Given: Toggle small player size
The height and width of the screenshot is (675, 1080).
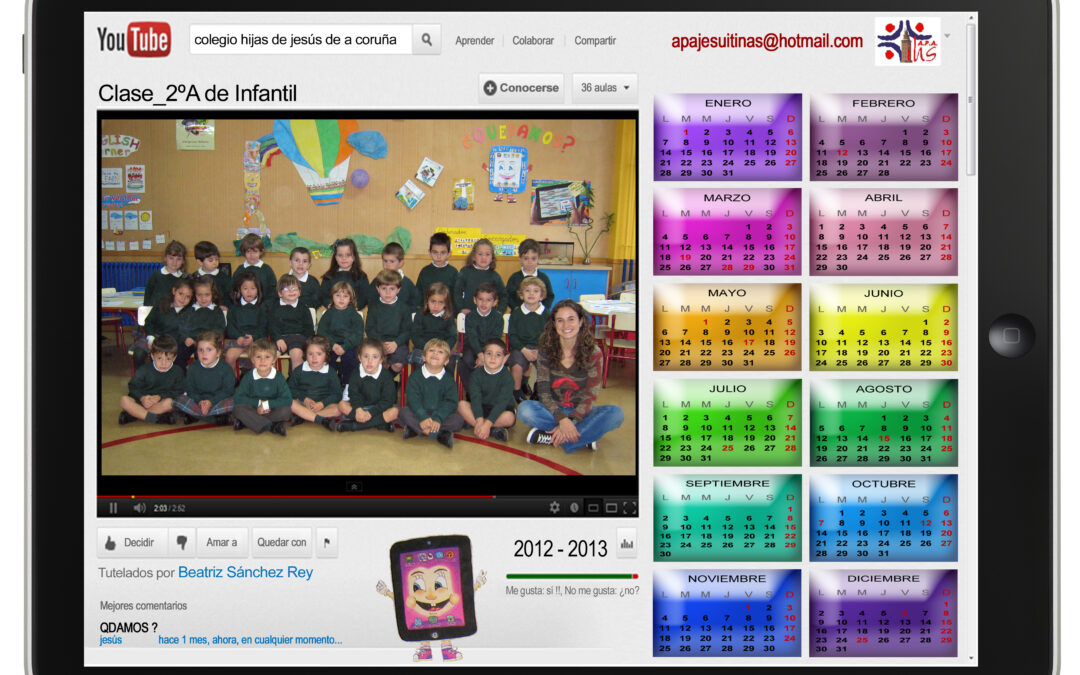Looking at the screenshot, I should click(x=593, y=508).
